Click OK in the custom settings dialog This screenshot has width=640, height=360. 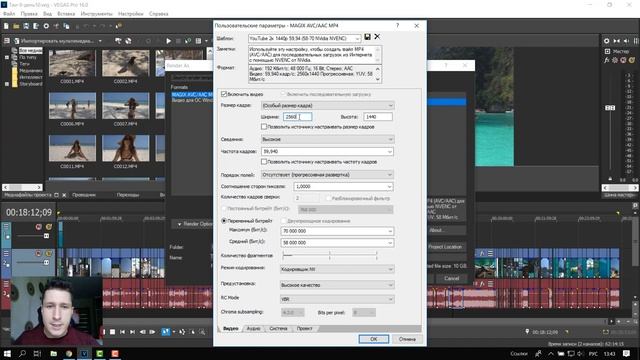[373, 339]
